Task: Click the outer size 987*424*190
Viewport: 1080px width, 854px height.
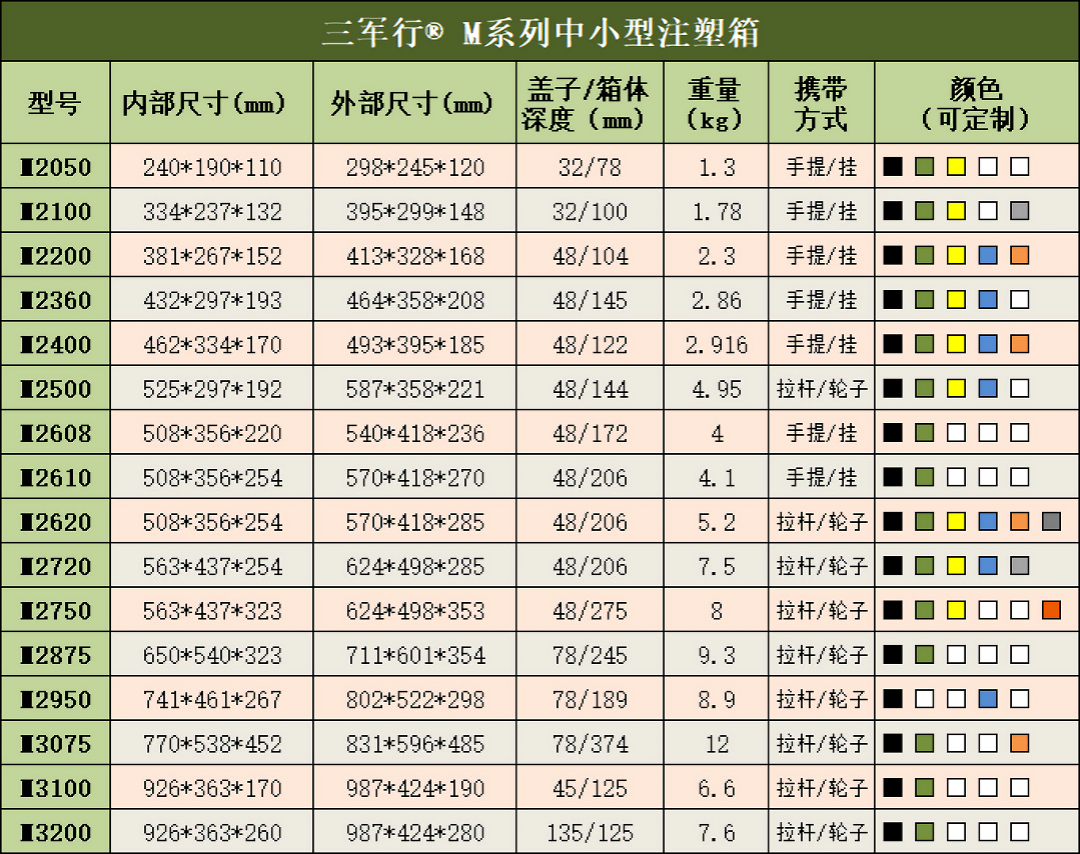Action: (x=415, y=788)
